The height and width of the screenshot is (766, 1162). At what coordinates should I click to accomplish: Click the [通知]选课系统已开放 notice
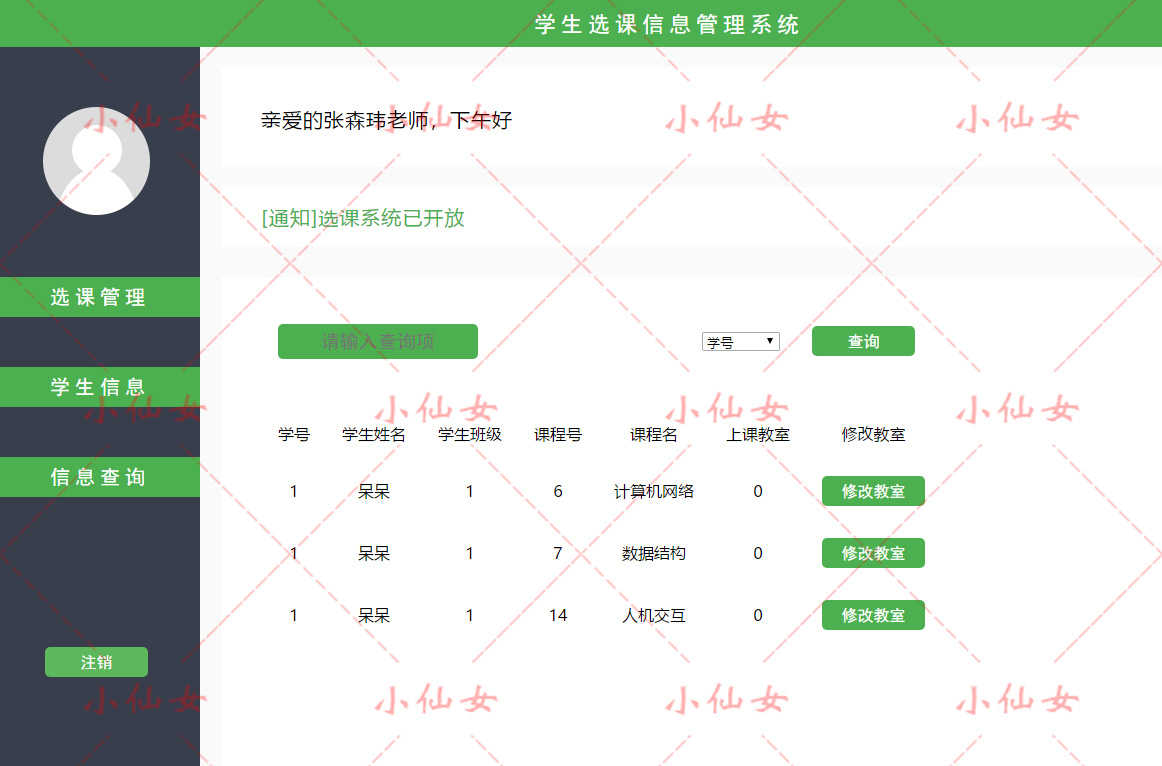(x=363, y=218)
